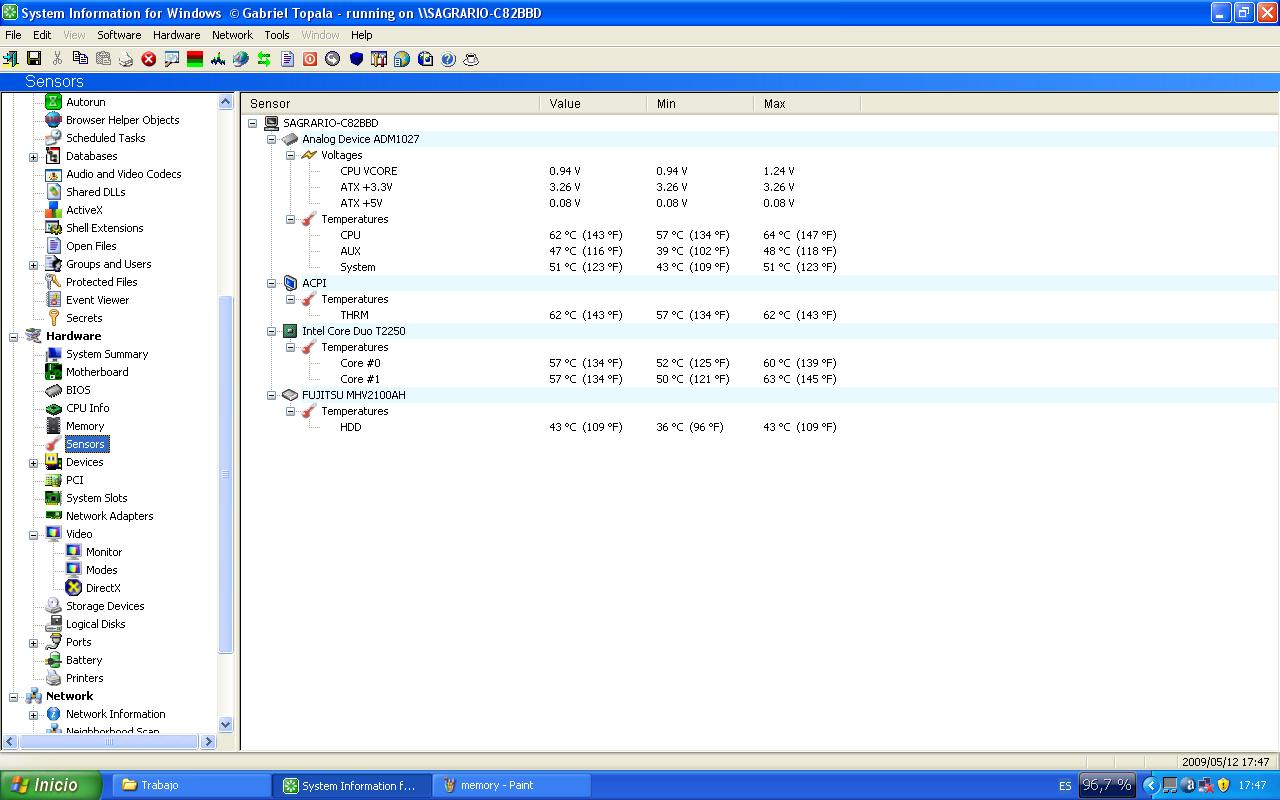Click the blue shield toolbar icon
This screenshot has height=800, width=1280.
click(x=356, y=59)
